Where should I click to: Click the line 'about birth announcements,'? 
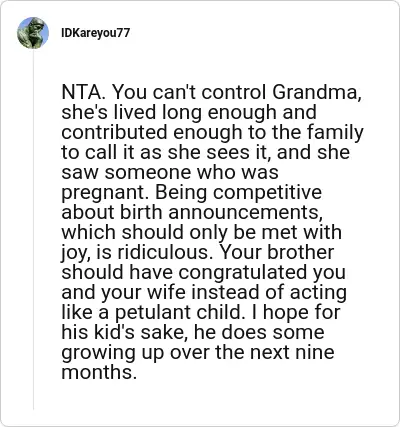[x=192, y=212]
